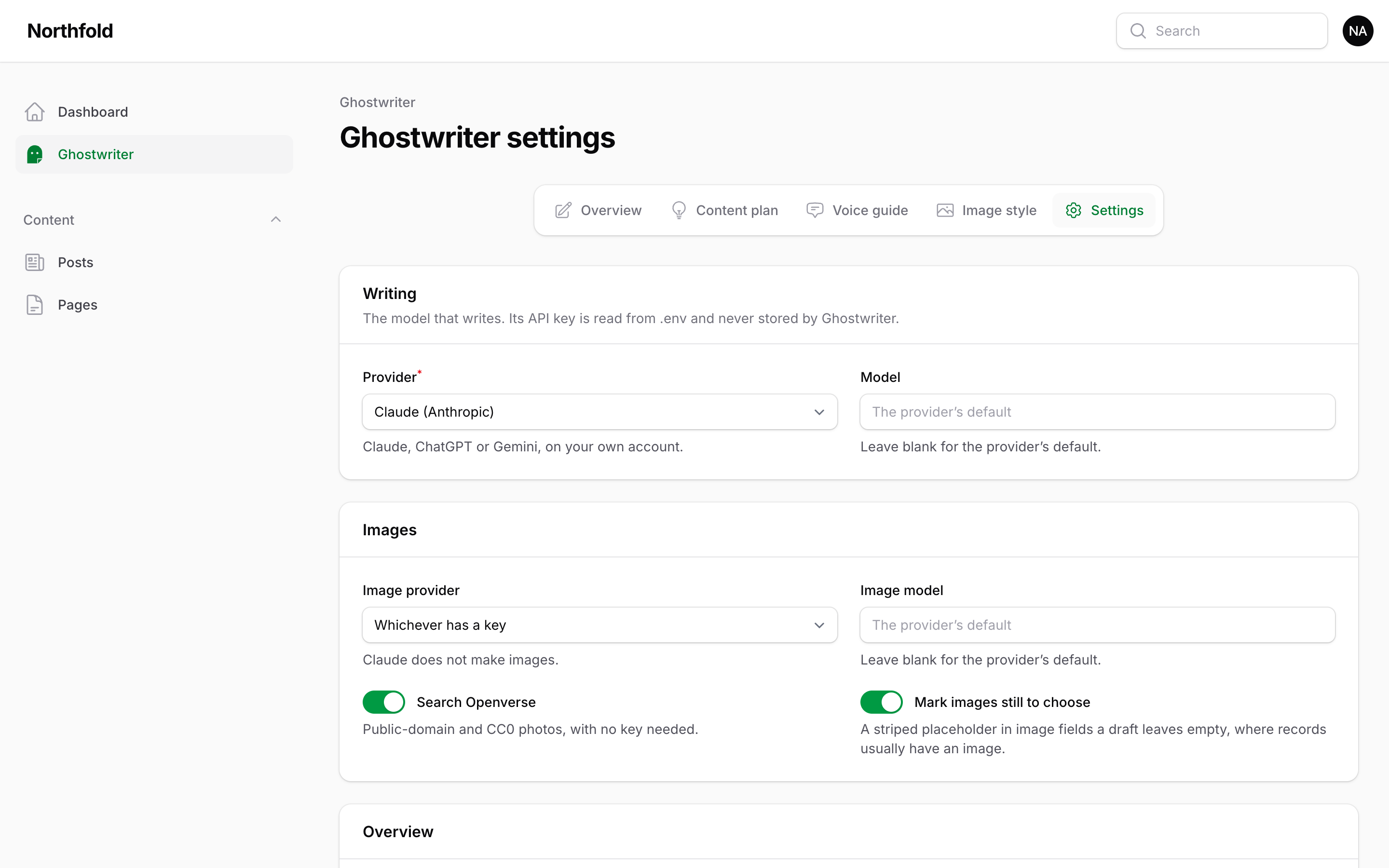This screenshot has height=868, width=1389.
Task: Click the Northfold brand title
Action: pos(70,31)
